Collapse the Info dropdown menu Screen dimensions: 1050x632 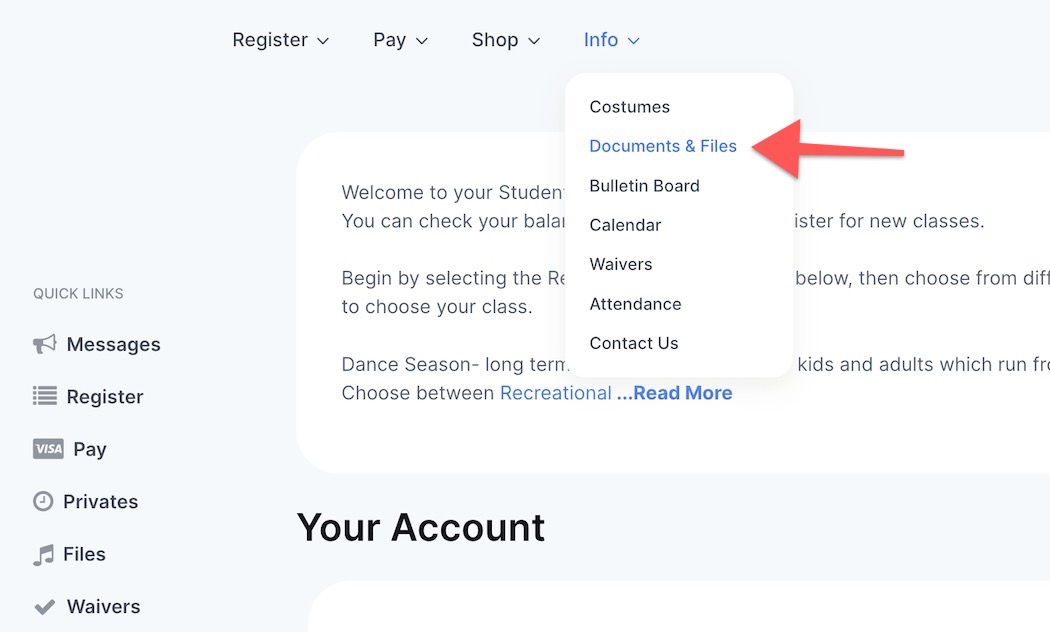(611, 40)
